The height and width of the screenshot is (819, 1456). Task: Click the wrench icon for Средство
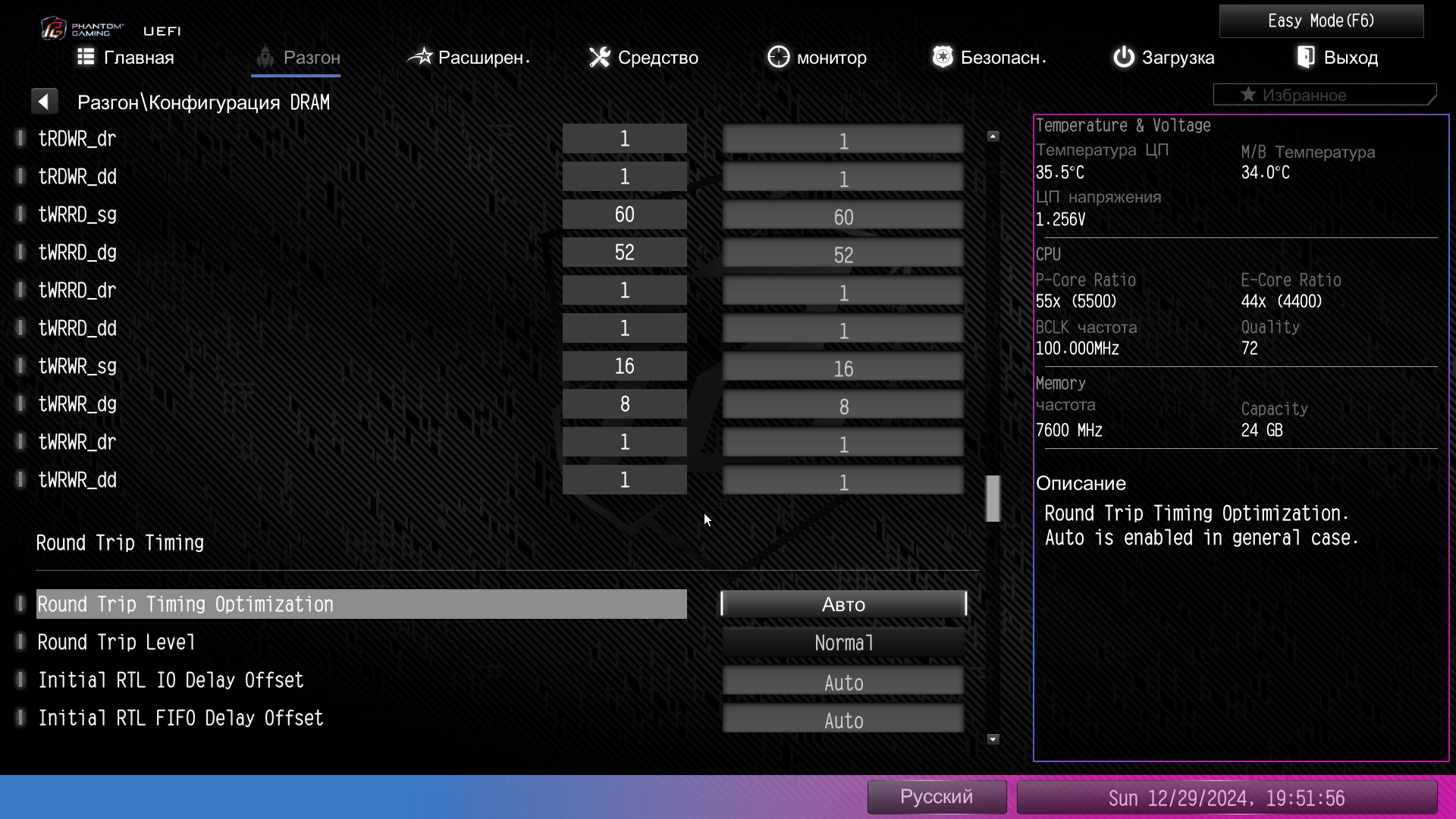(599, 58)
